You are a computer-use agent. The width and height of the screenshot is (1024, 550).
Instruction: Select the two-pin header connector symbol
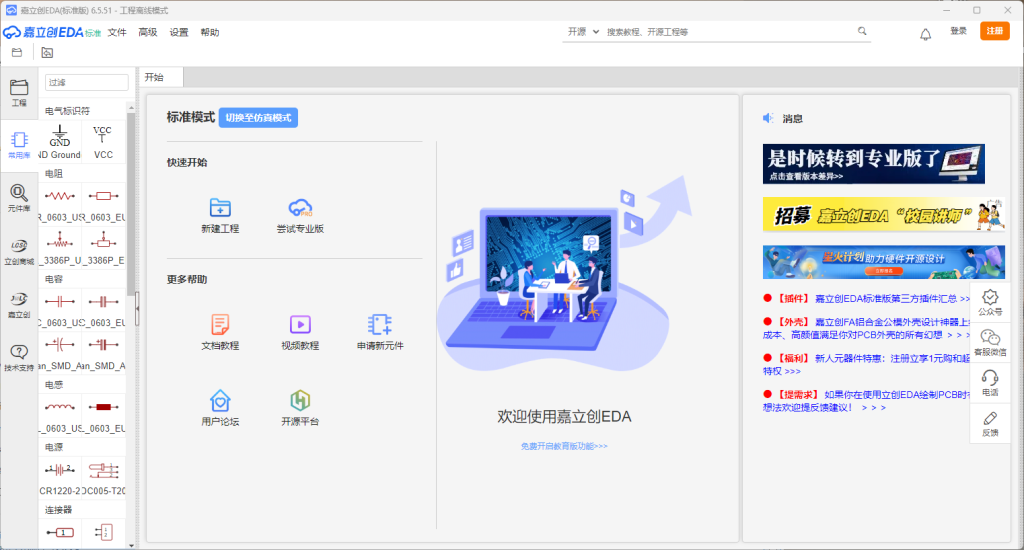click(x=103, y=532)
